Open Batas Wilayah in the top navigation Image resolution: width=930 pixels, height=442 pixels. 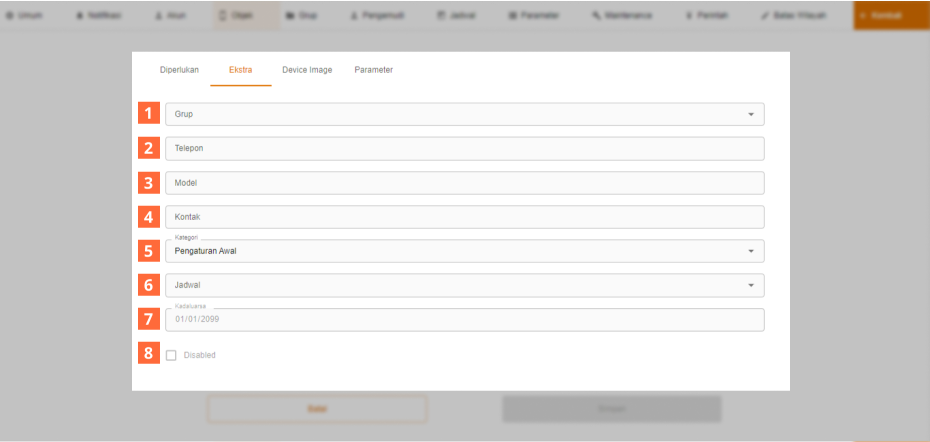(x=793, y=16)
